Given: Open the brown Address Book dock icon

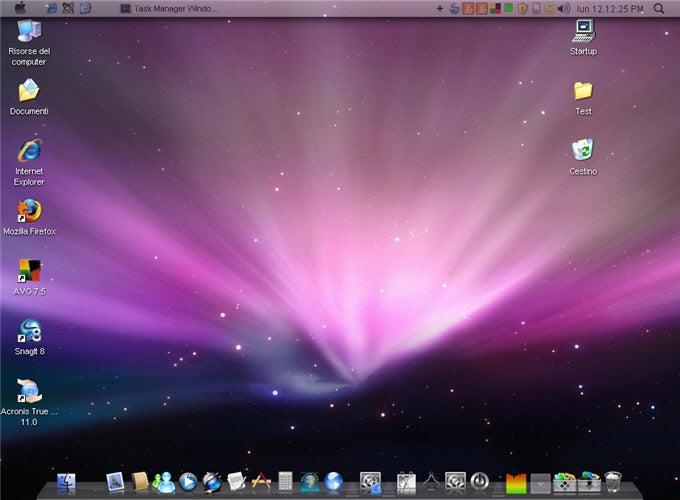Looking at the screenshot, I should pyautogui.click(x=140, y=482).
